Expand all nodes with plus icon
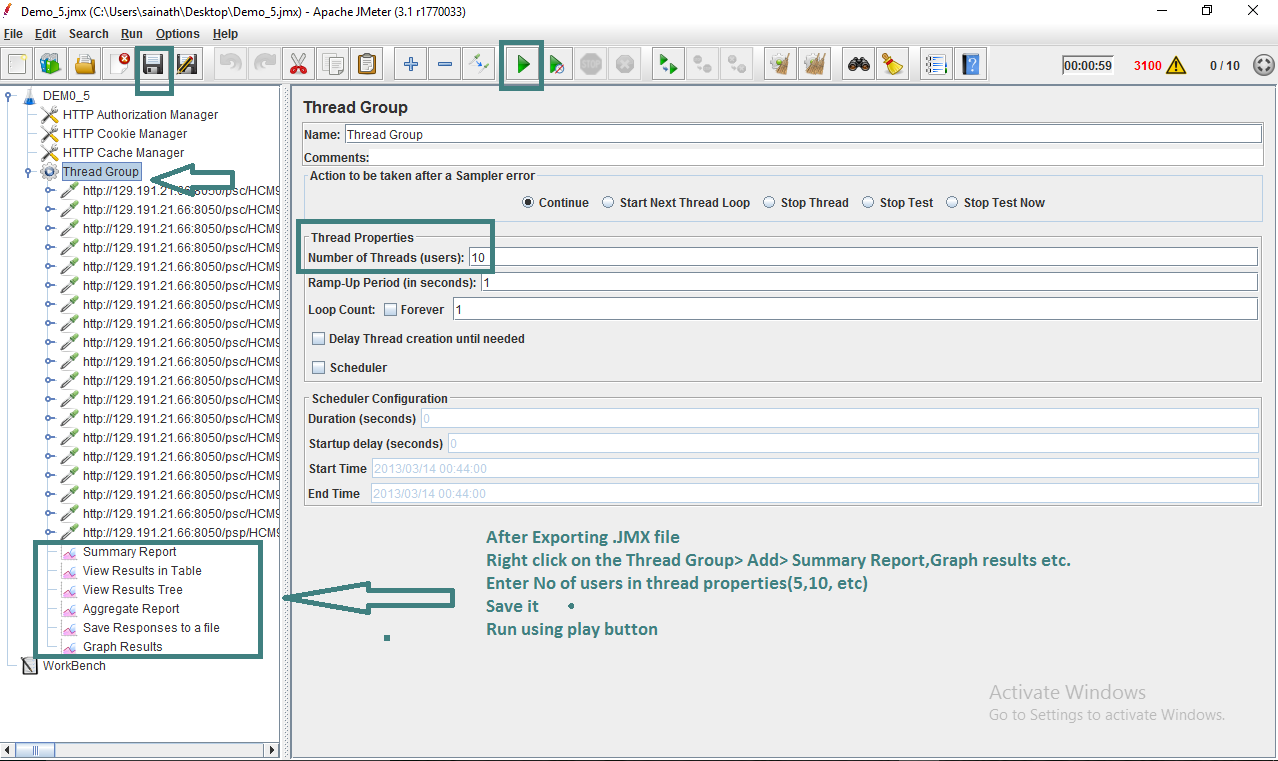 point(411,65)
